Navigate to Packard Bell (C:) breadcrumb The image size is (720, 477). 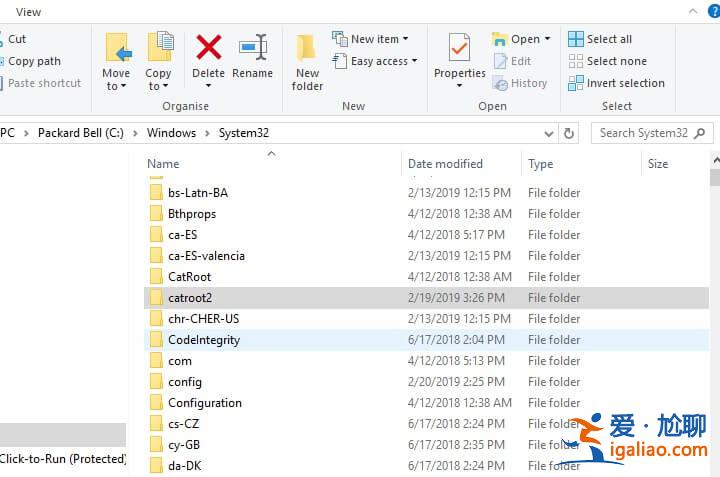pos(81,133)
